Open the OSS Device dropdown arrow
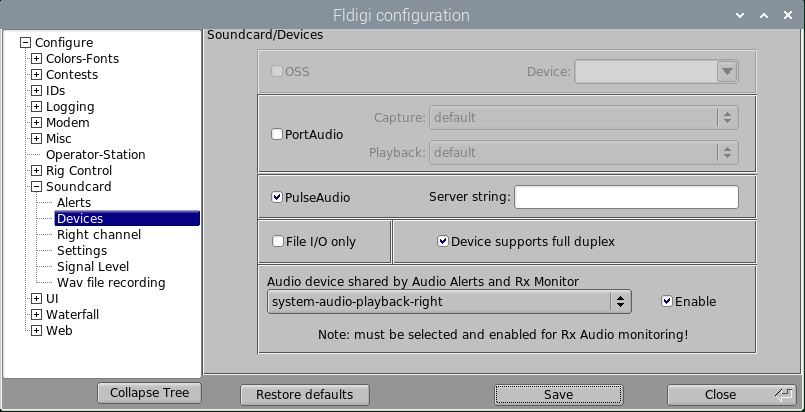The width and height of the screenshot is (805, 412). (727, 71)
